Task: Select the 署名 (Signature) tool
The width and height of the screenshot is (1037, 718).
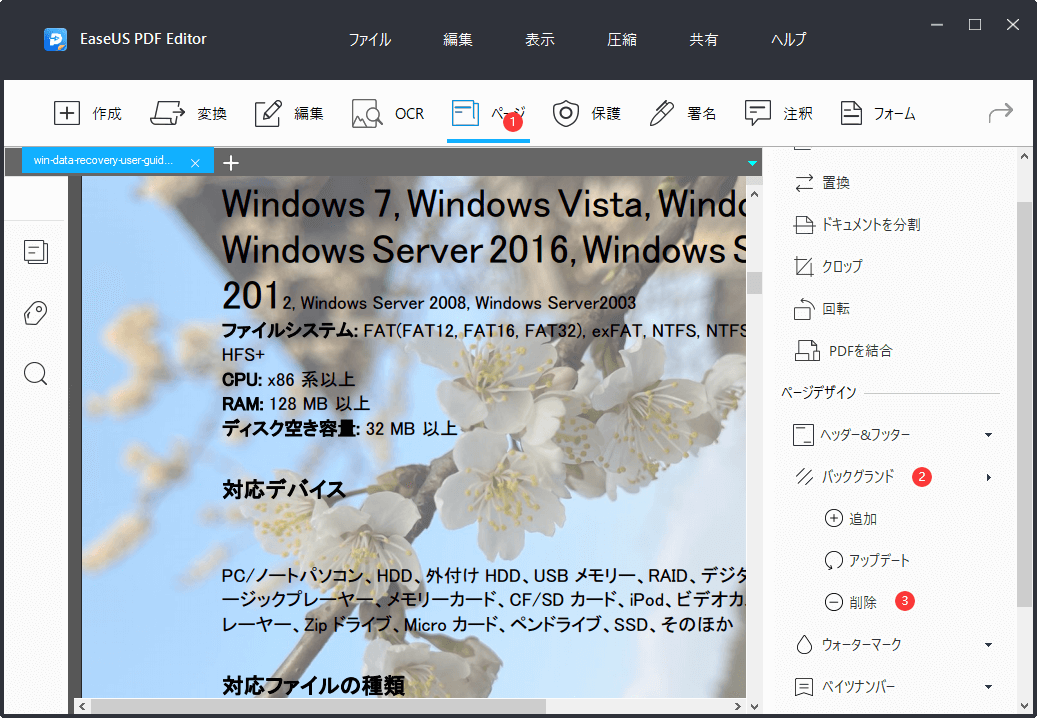Action: [x=683, y=113]
